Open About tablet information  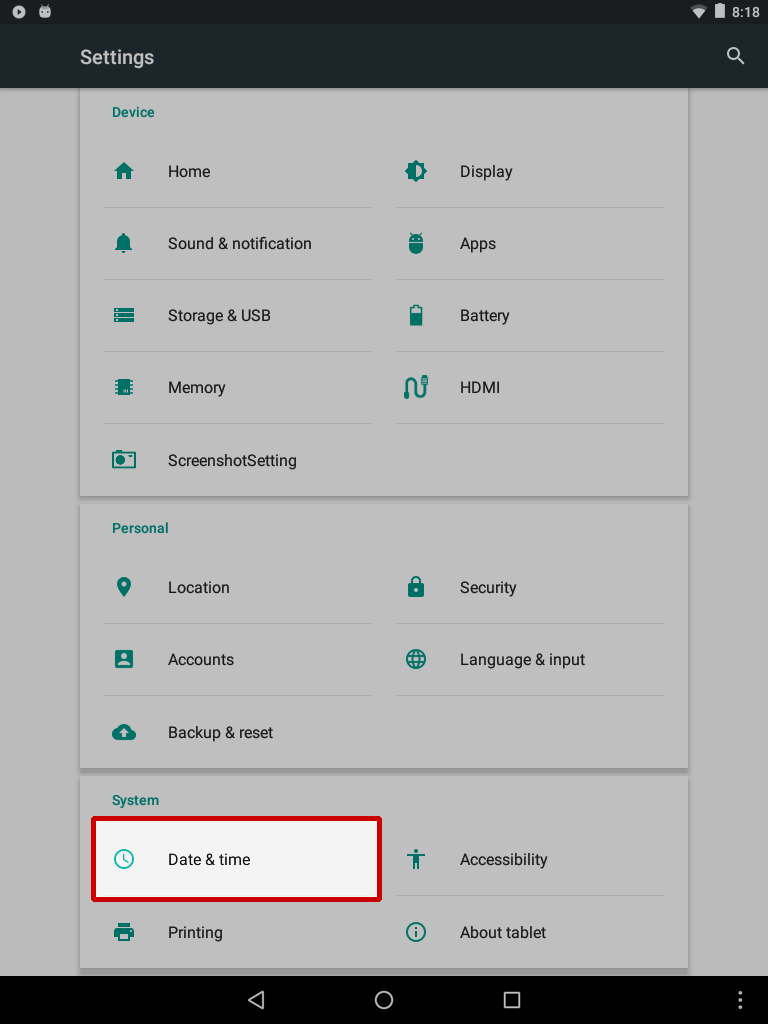tap(530, 932)
